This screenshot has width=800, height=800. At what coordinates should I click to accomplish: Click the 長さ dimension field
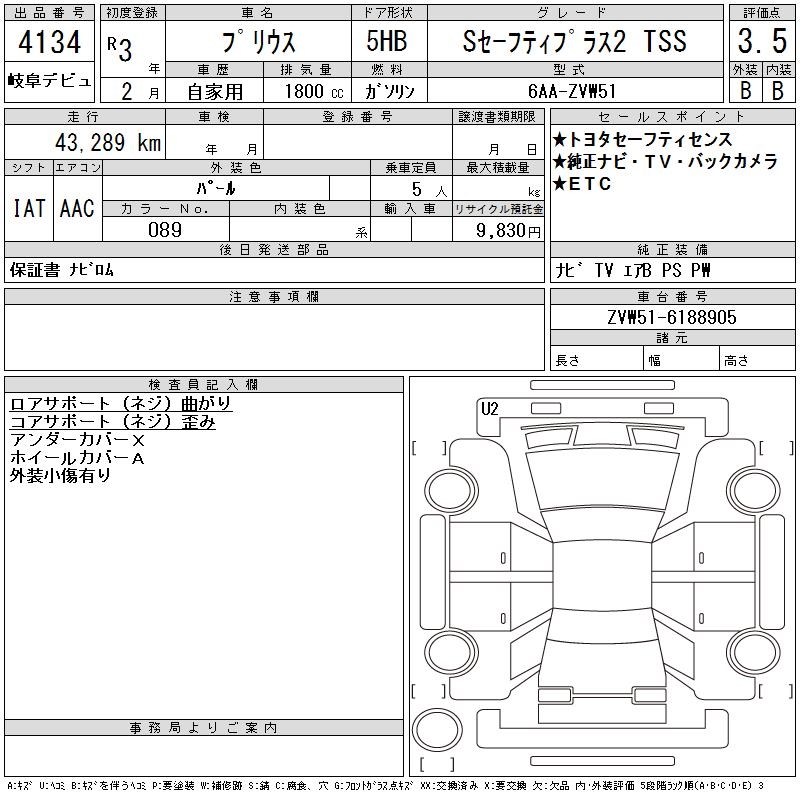coord(596,359)
